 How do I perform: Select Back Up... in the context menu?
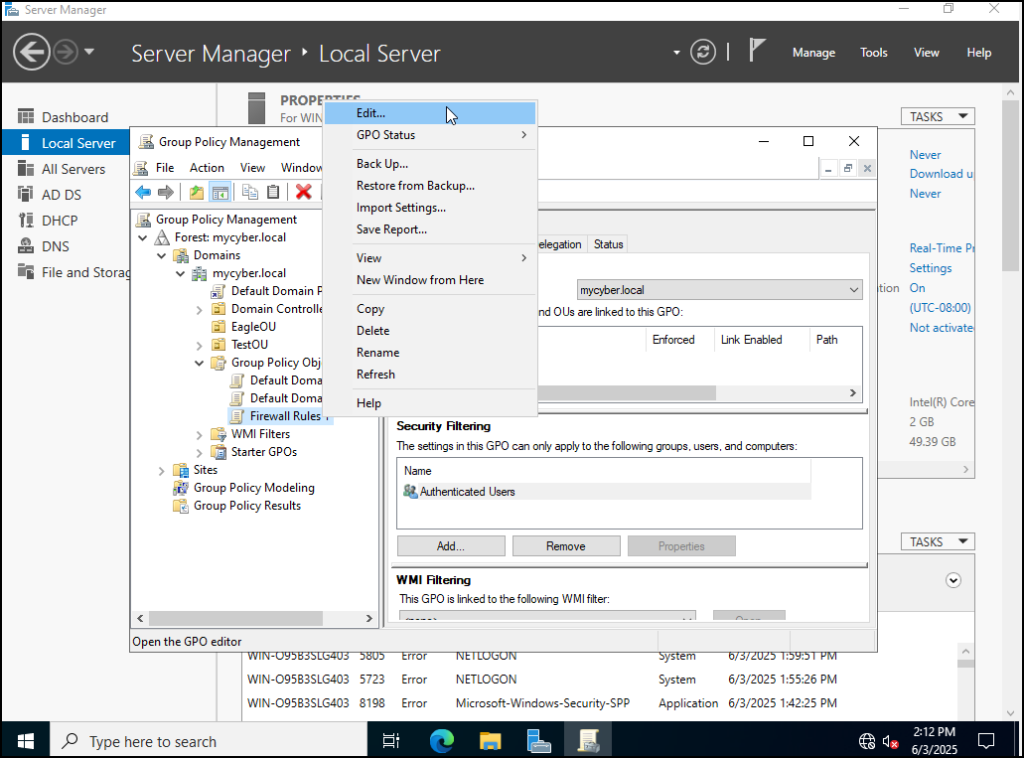(430, 164)
